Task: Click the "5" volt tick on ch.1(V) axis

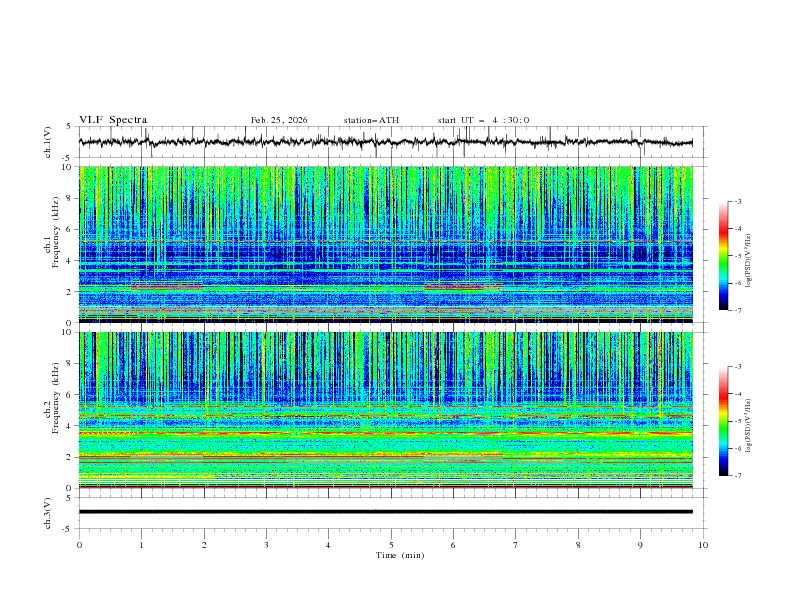Action: pos(70,127)
